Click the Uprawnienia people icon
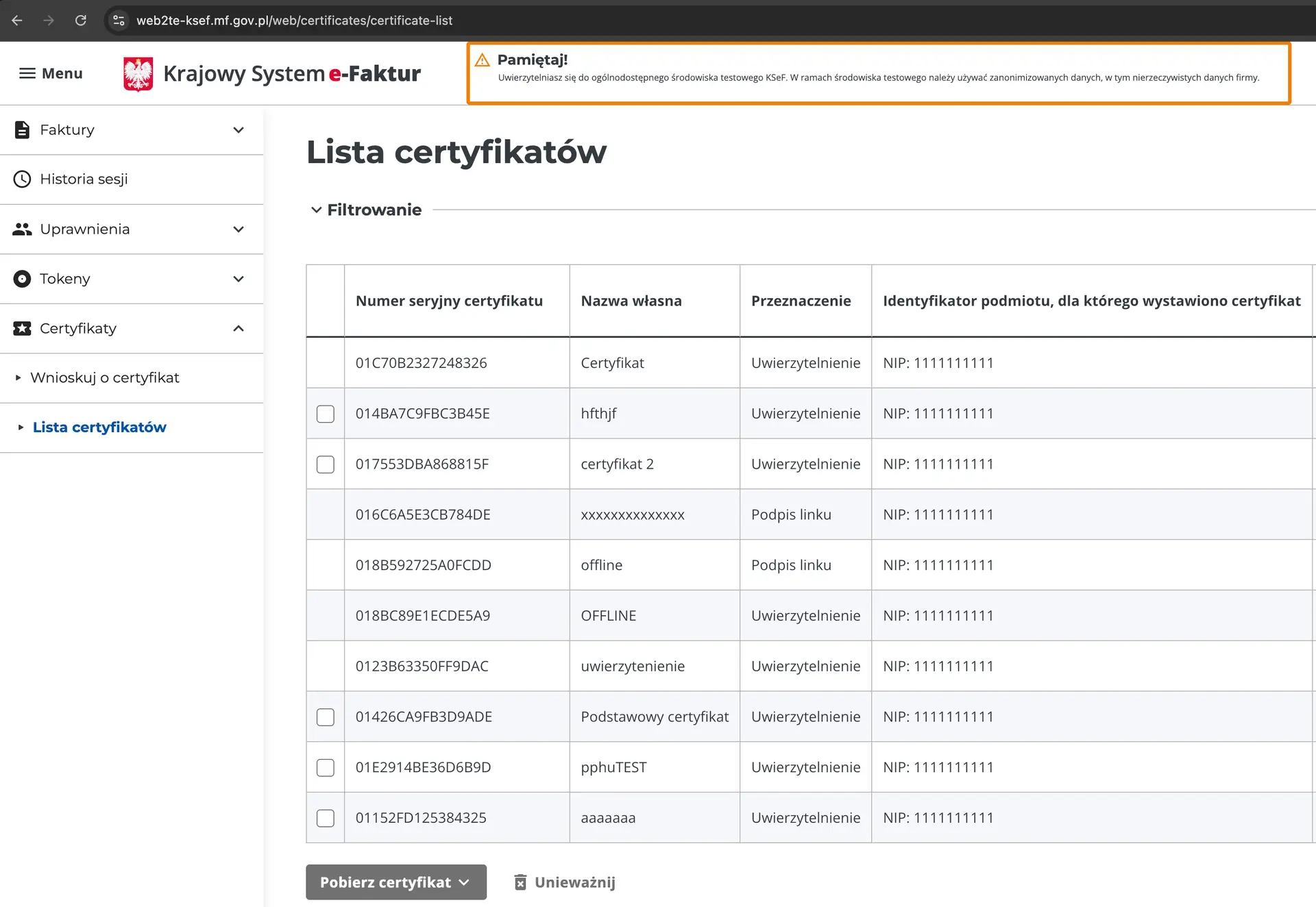 (x=21, y=229)
